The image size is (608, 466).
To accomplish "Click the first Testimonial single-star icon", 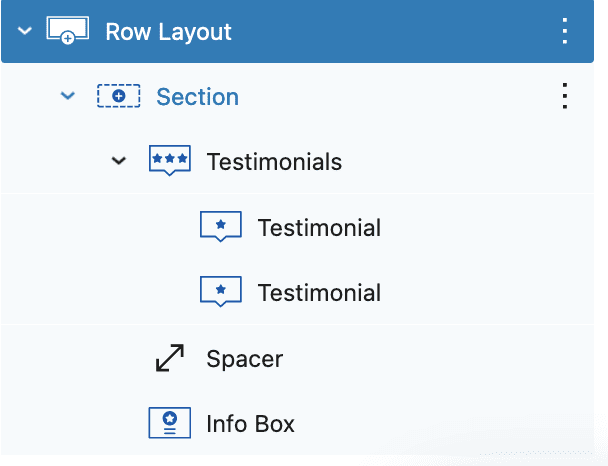I will click(221, 226).
